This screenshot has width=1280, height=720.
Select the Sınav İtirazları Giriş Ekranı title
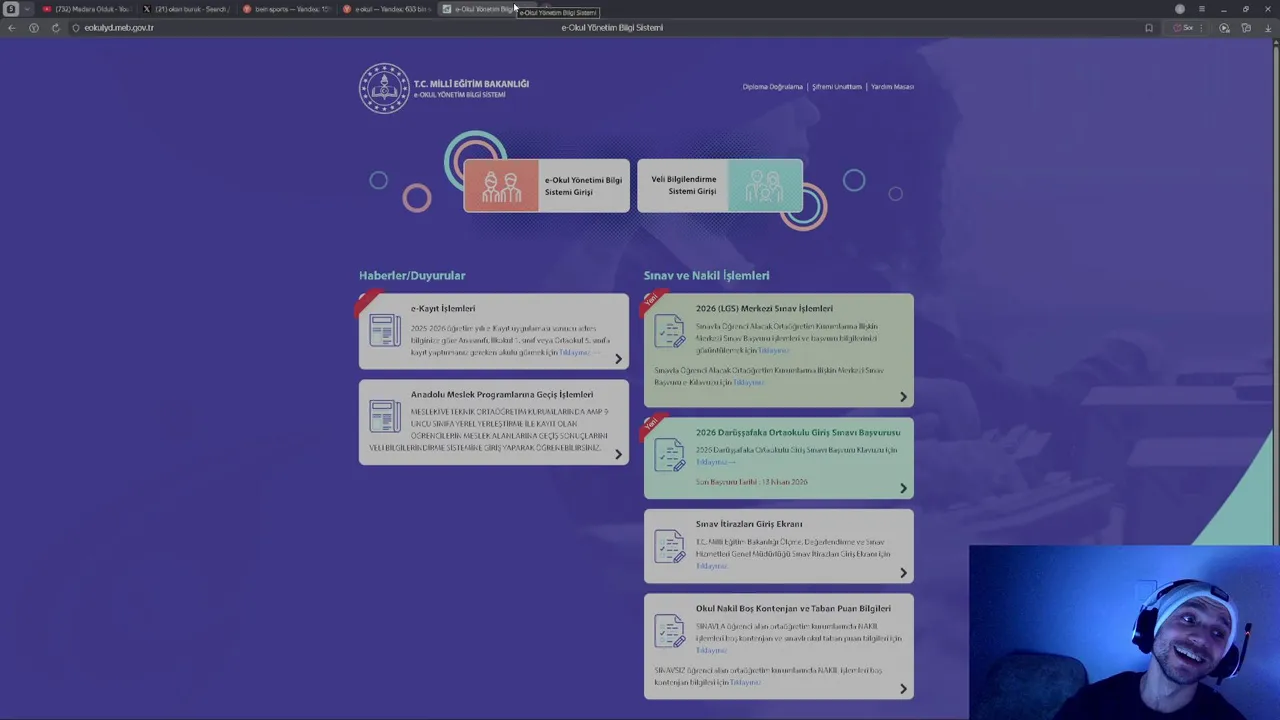(749, 523)
